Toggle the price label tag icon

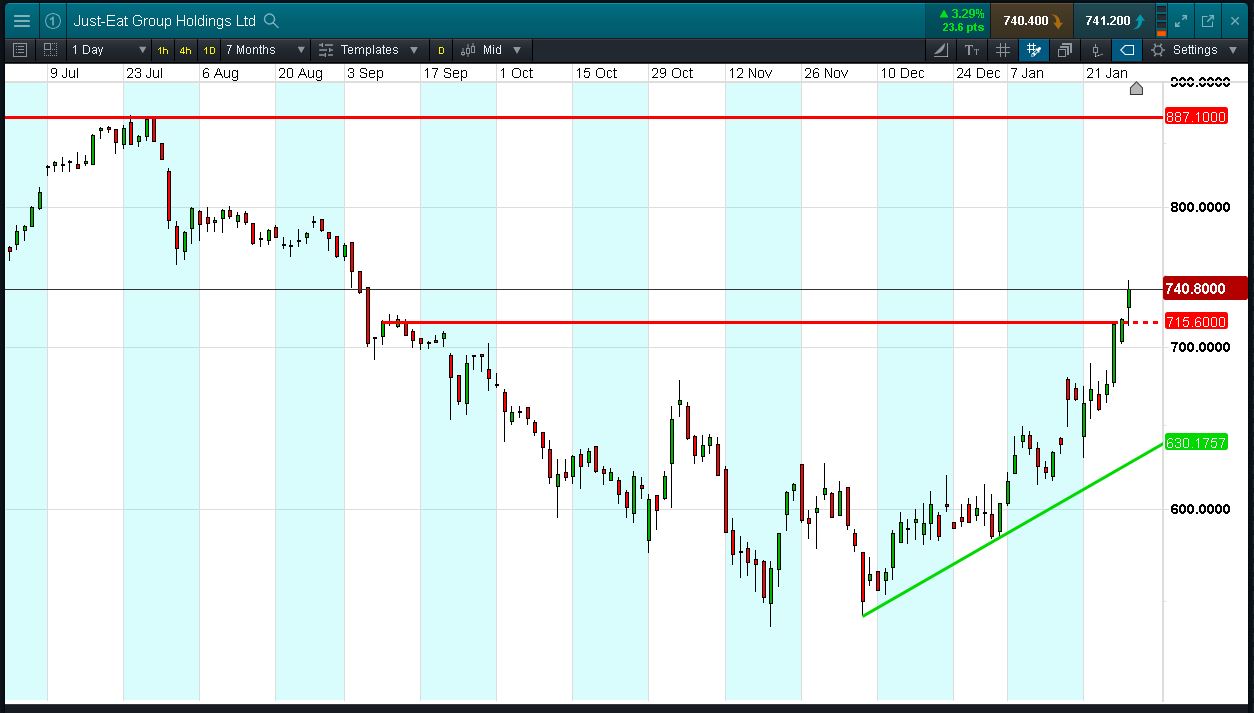tap(1127, 50)
